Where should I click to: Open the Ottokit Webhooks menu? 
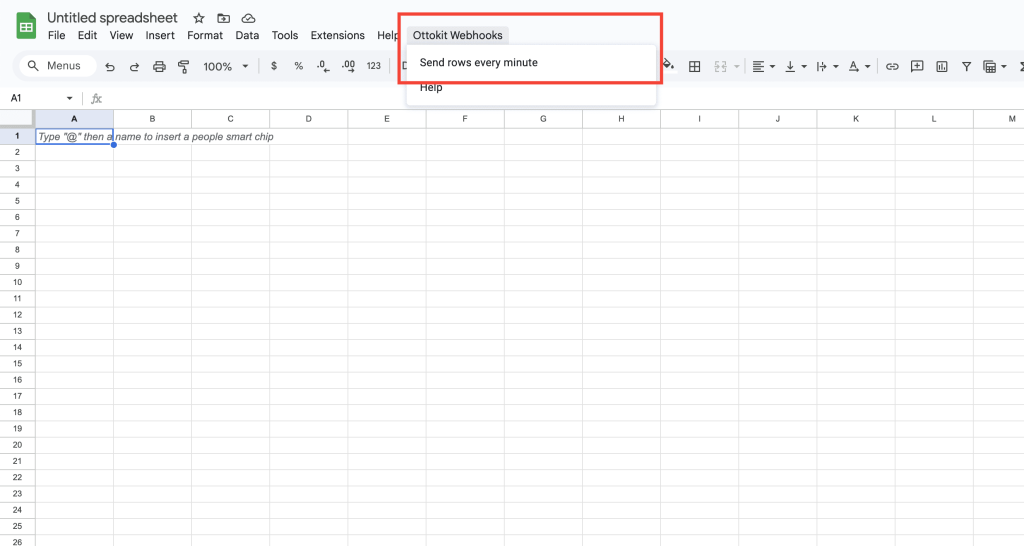point(457,35)
